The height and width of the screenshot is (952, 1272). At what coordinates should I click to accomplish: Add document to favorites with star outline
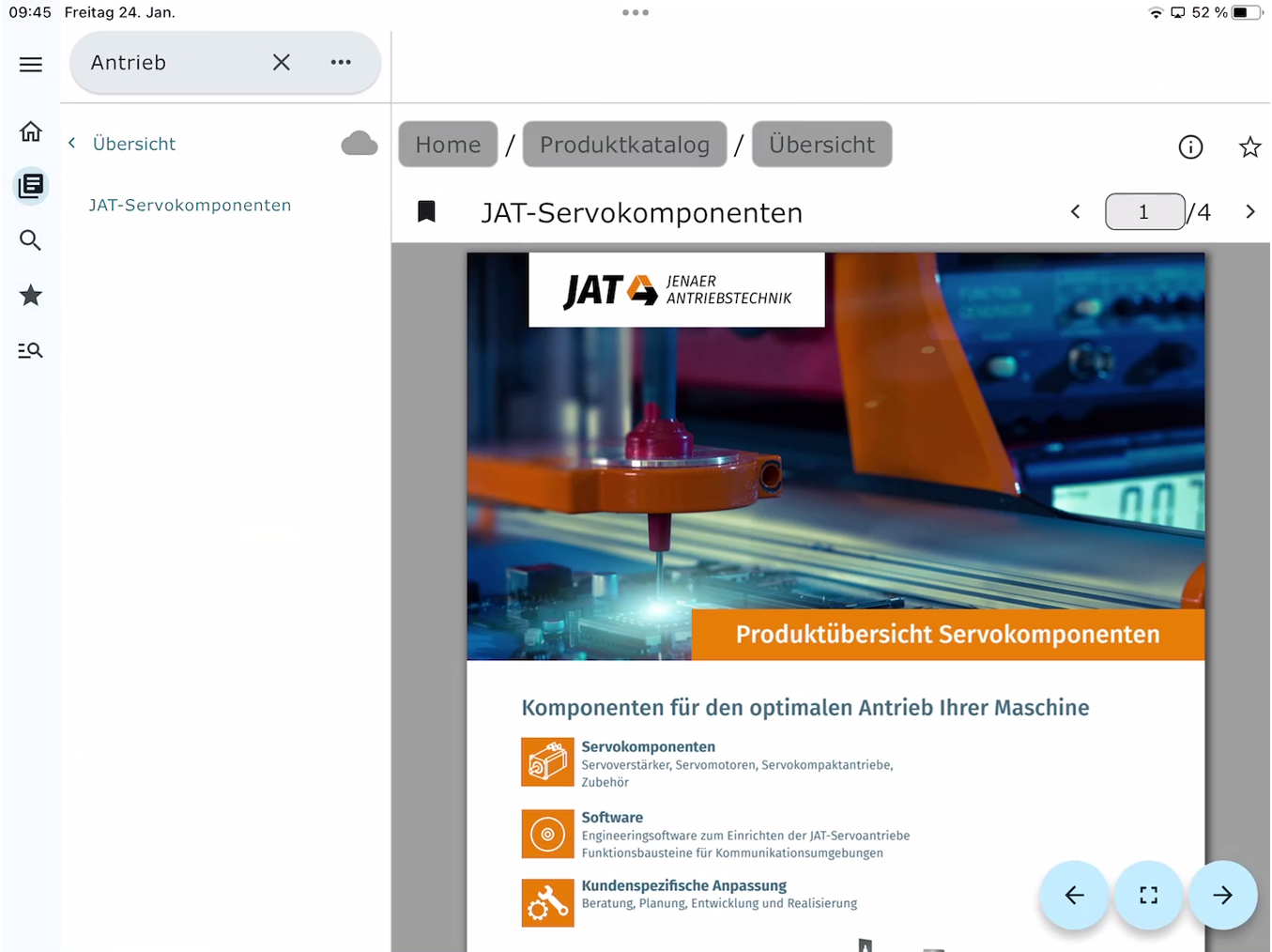coord(1249,147)
